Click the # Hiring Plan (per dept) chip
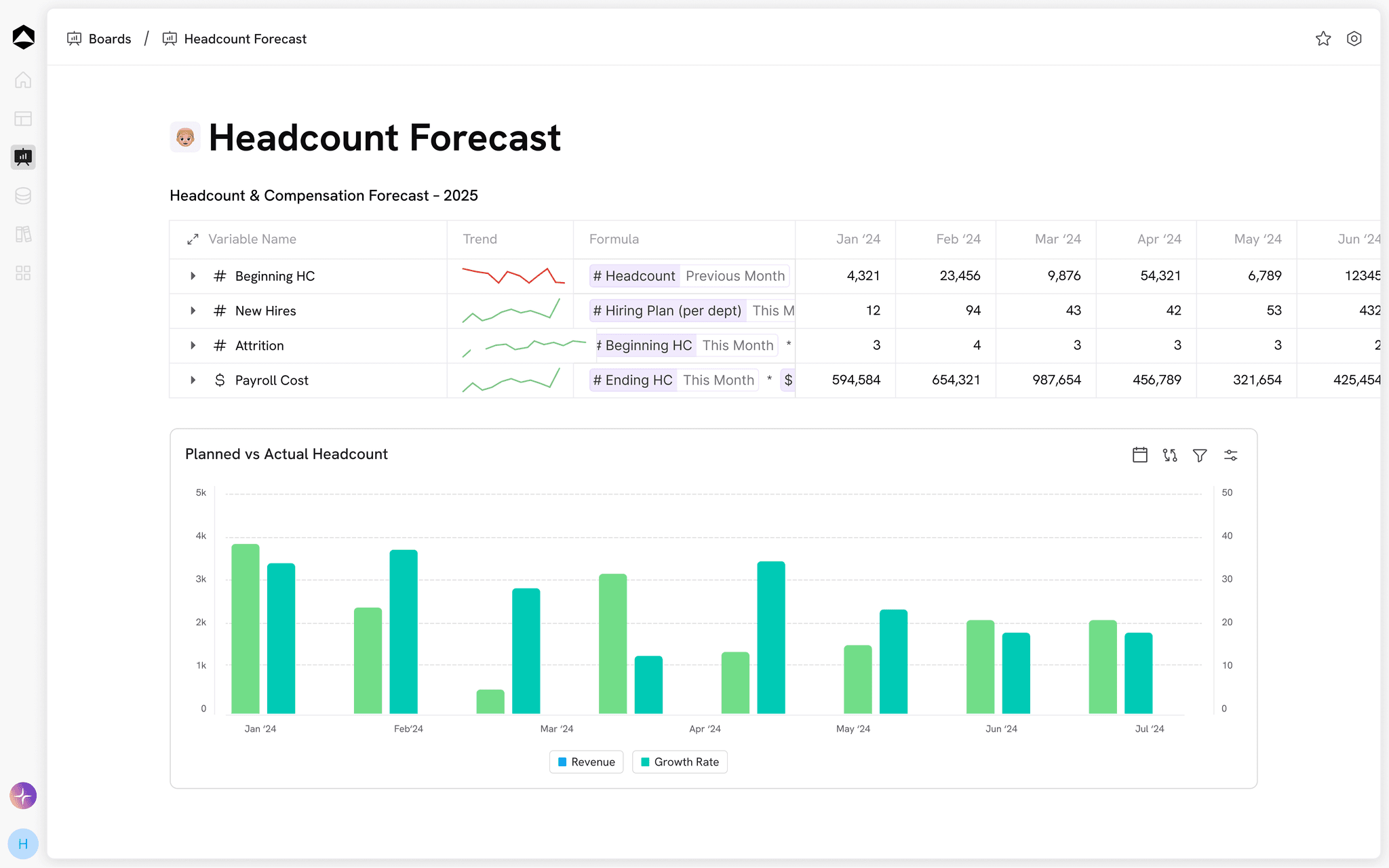The image size is (1389, 868). [x=667, y=311]
